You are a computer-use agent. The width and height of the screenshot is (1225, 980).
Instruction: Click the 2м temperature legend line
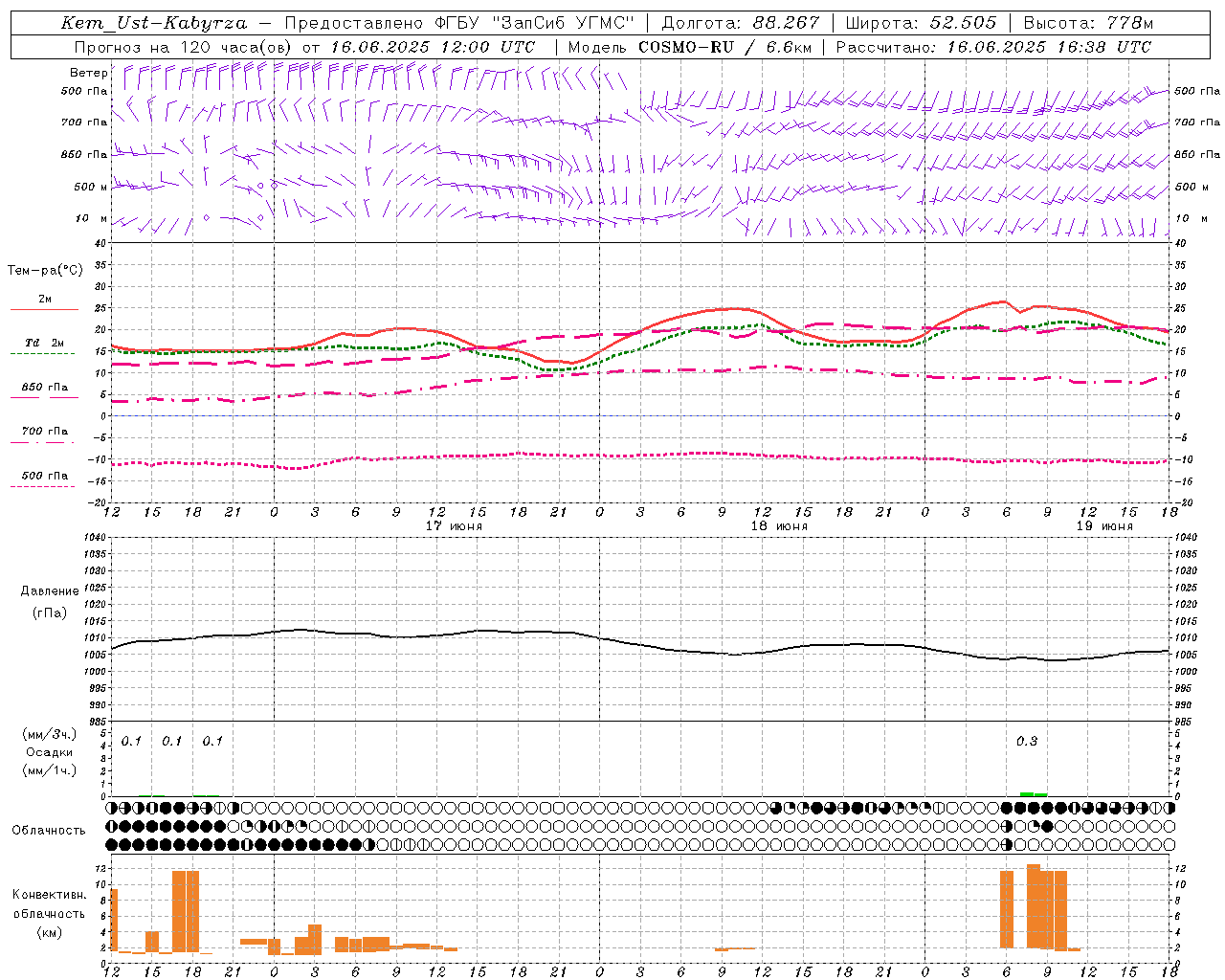tap(44, 310)
